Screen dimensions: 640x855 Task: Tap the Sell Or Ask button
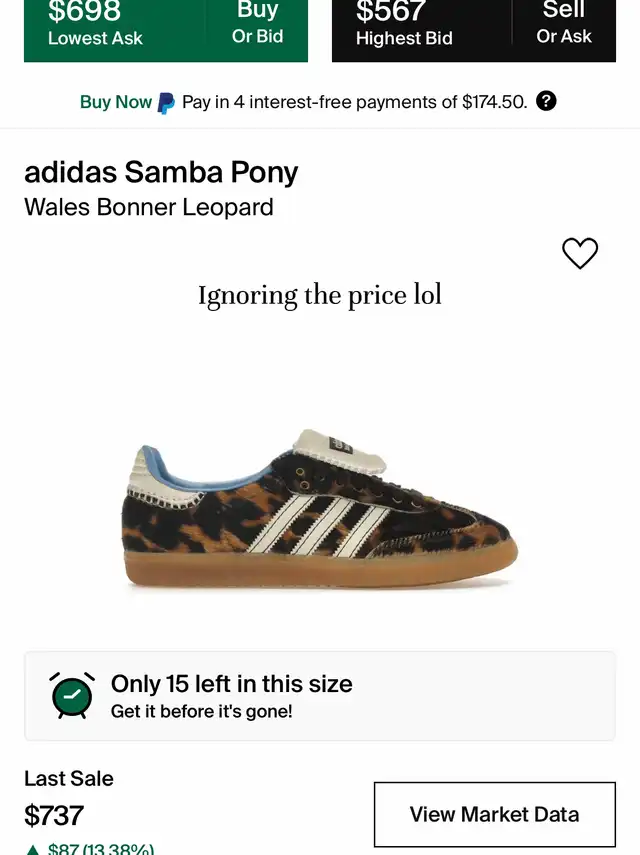point(564,23)
